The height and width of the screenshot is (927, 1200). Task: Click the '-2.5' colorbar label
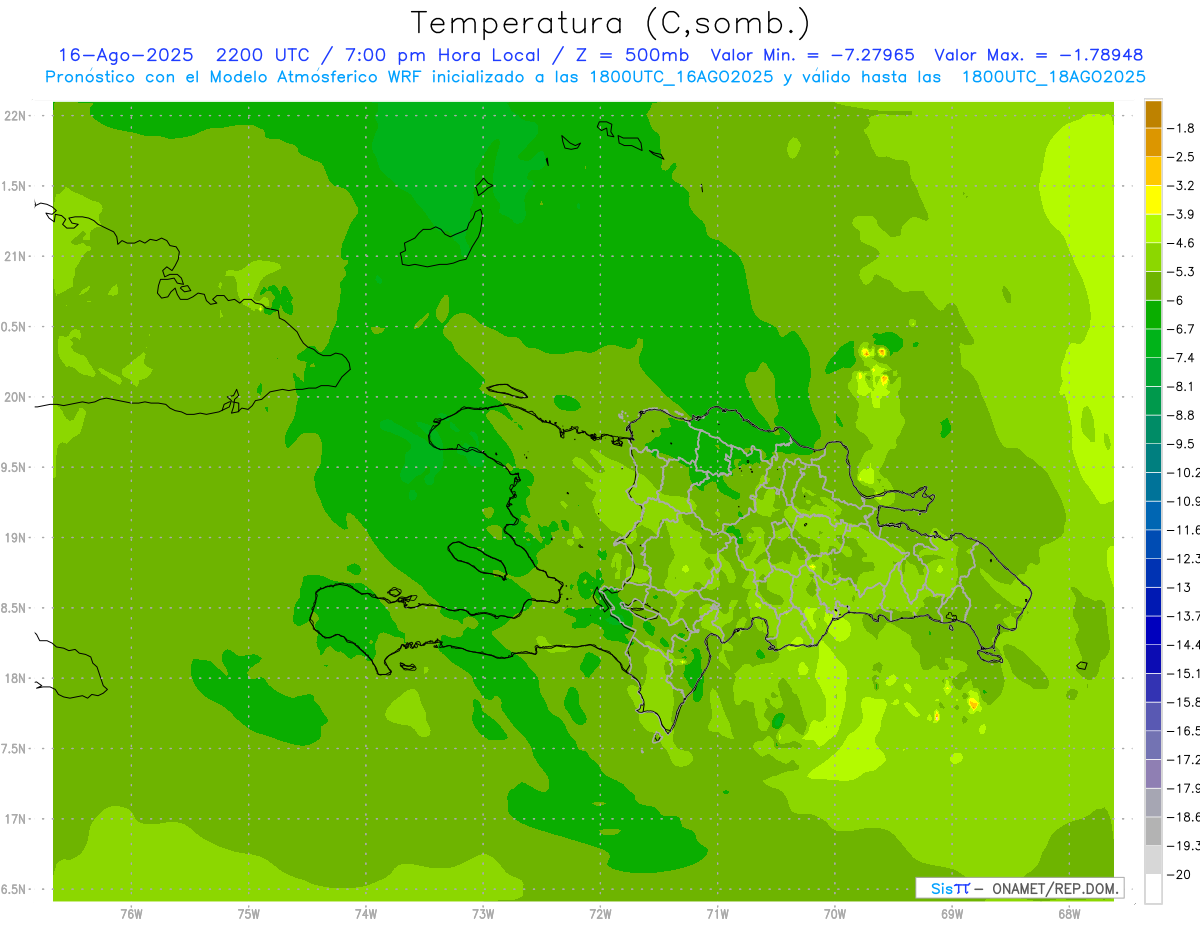tap(1182, 157)
